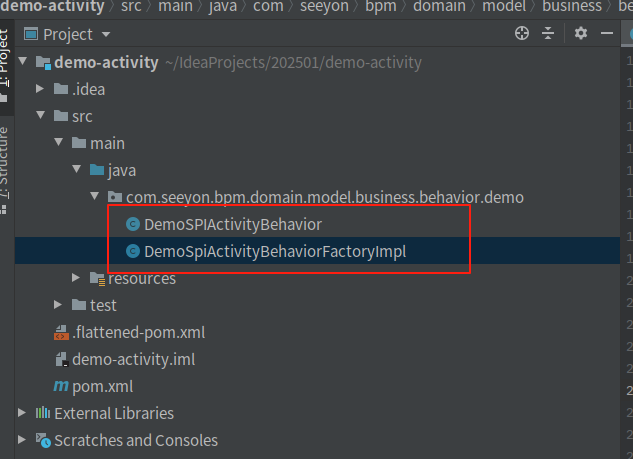This screenshot has height=459, width=633.
Task: Click the pom.xml Maven file
Action: [102, 386]
